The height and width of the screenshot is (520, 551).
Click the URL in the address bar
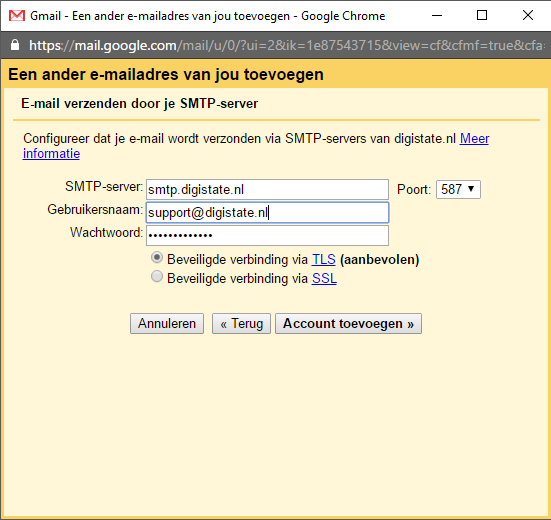[x=286, y=45]
